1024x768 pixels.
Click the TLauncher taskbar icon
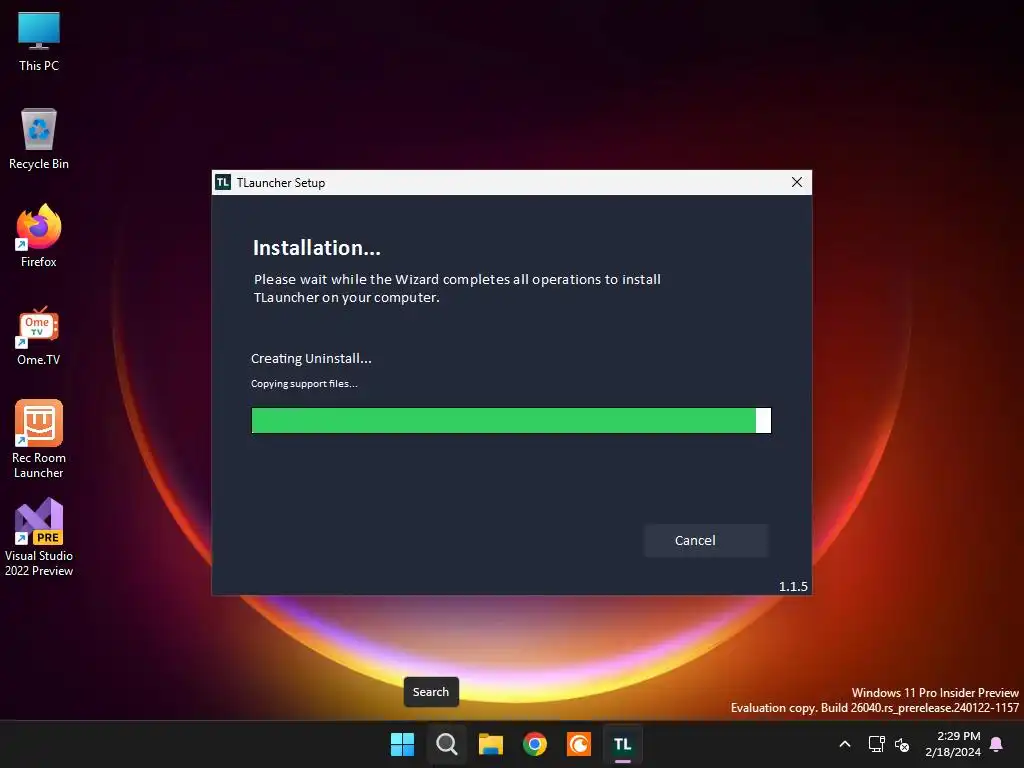tap(622, 744)
